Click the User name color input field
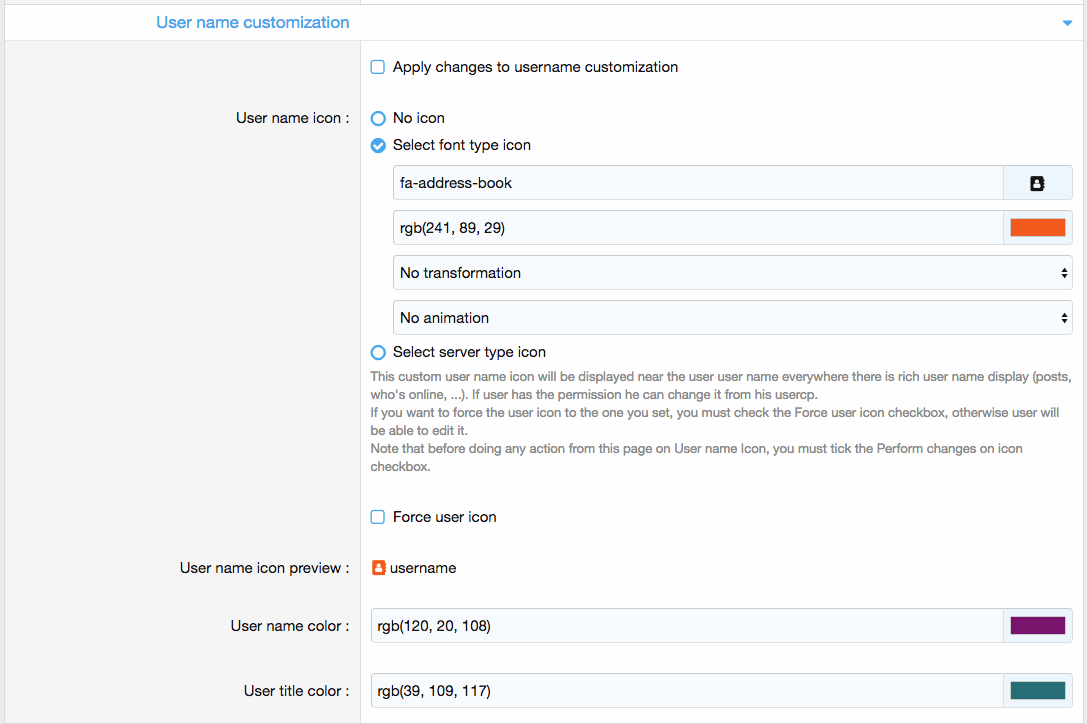The height and width of the screenshot is (724, 1087). 686,626
